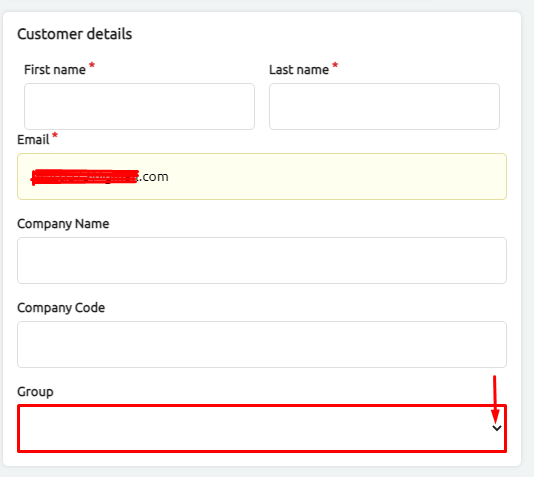
Task: Click the Customer details heading
Action: click(x=75, y=34)
